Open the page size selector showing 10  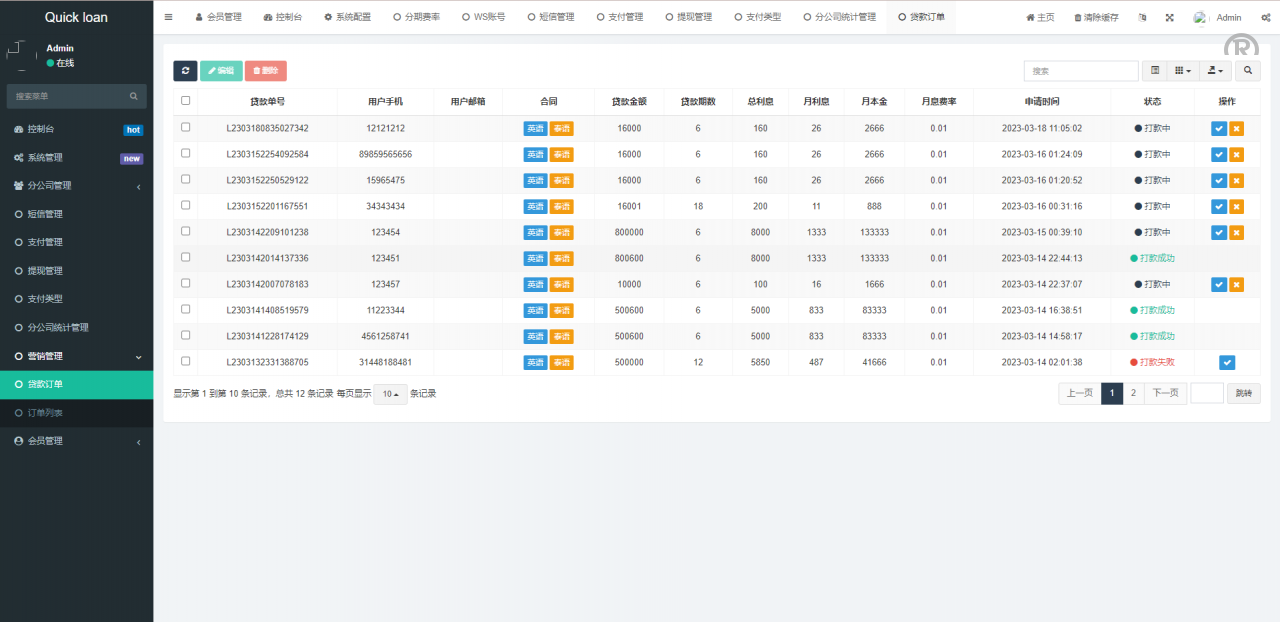coord(389,393)
